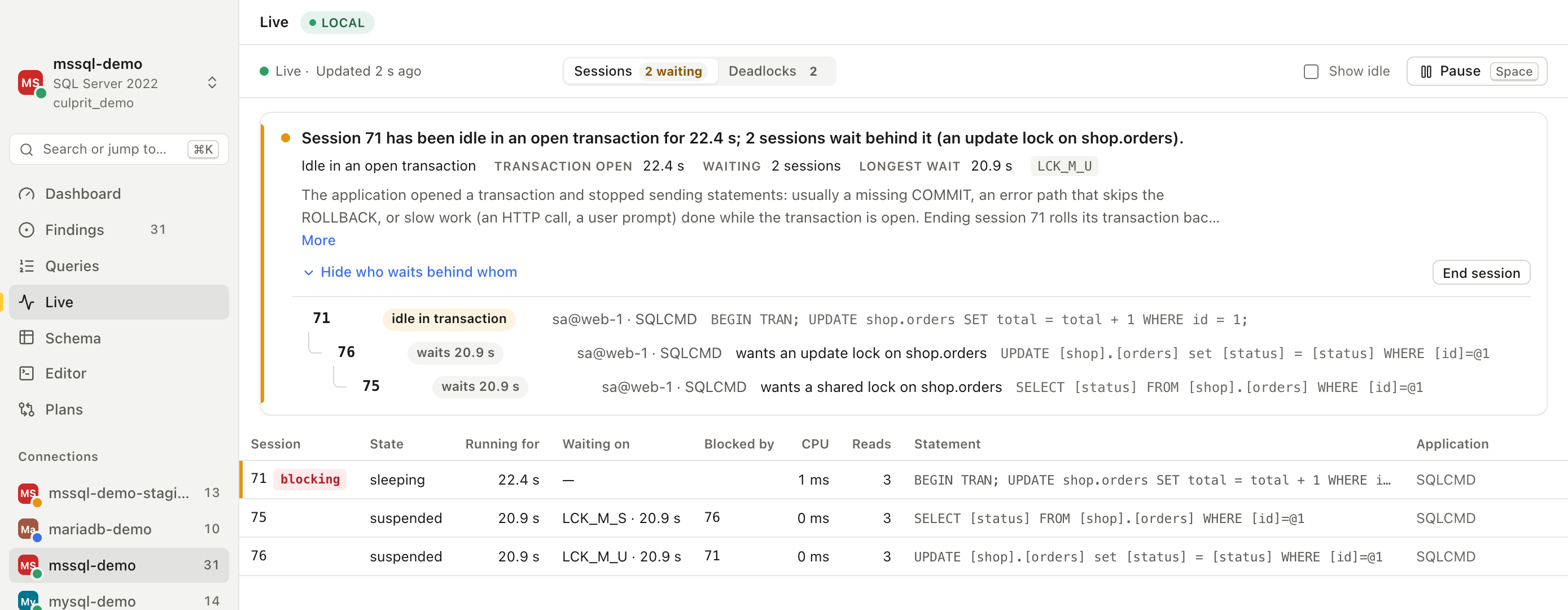Click LCK_M_U · 20.9 s cell

(x=621, y=556)
